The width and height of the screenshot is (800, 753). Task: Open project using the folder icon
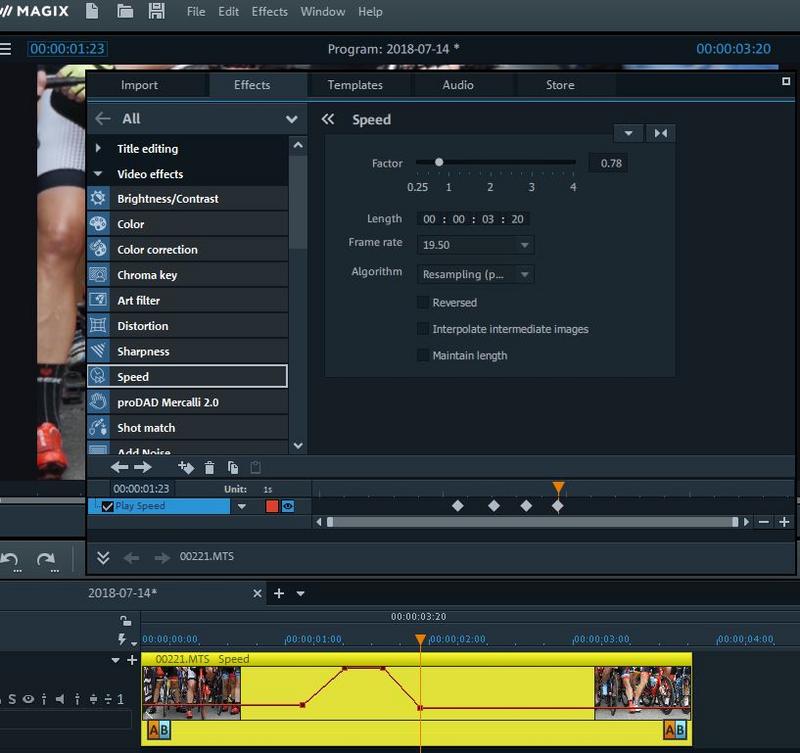tap(125, 11)
